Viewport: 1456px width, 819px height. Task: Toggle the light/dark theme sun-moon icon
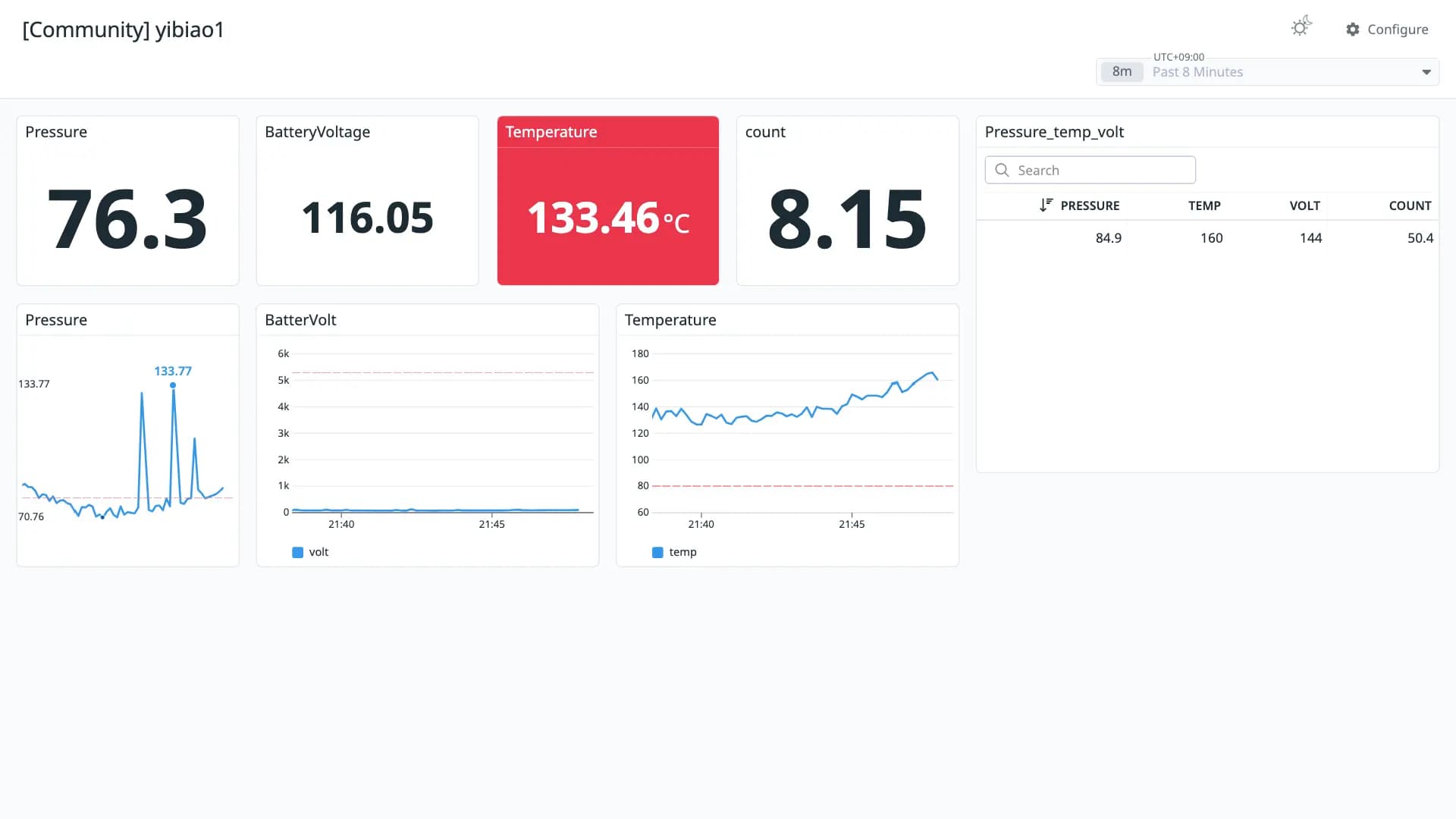pos(1301,27)
